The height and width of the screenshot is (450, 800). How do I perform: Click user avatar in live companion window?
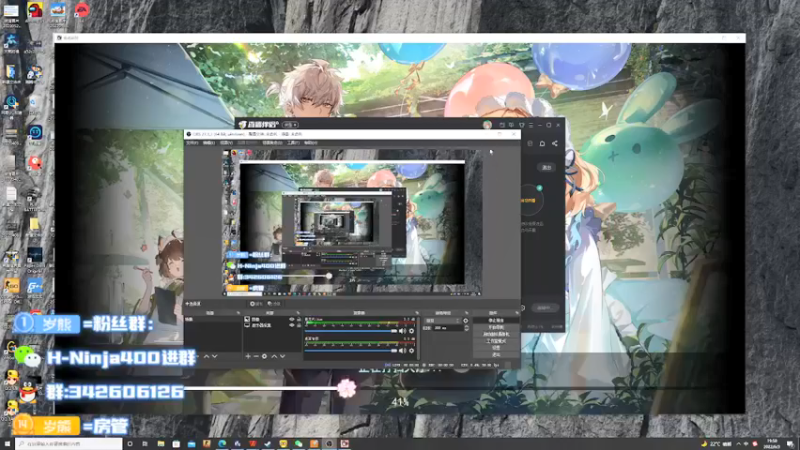pyautogui.click(x=487, y=124)
